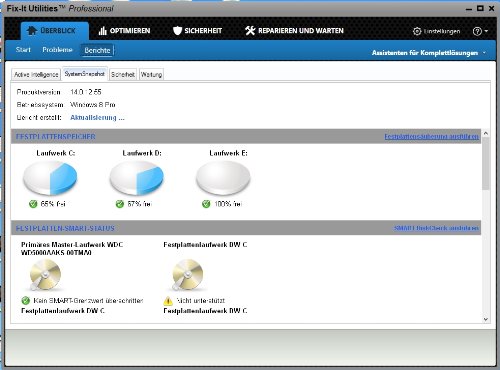Click the bar chart Optimieren icon
Viewport: 500px width, 370px height.
pos(102,31)
